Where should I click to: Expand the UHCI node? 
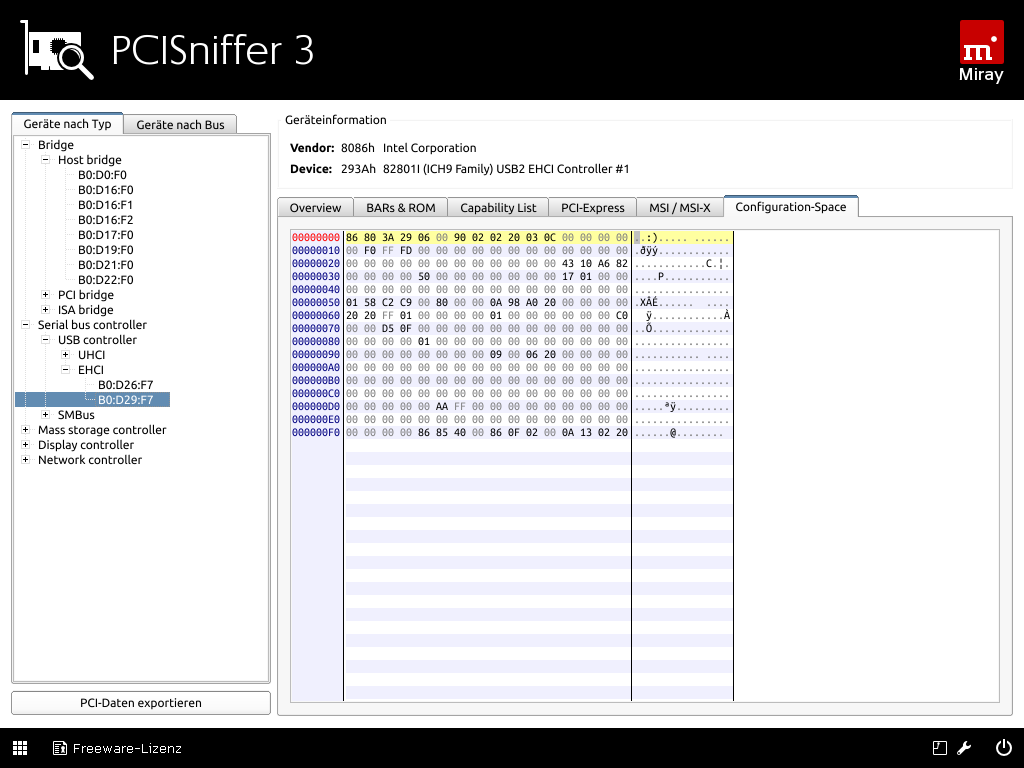[65, 355]
